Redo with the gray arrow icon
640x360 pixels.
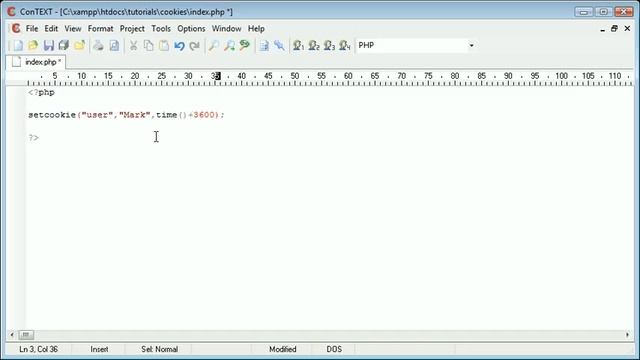[x=195, y=45]
